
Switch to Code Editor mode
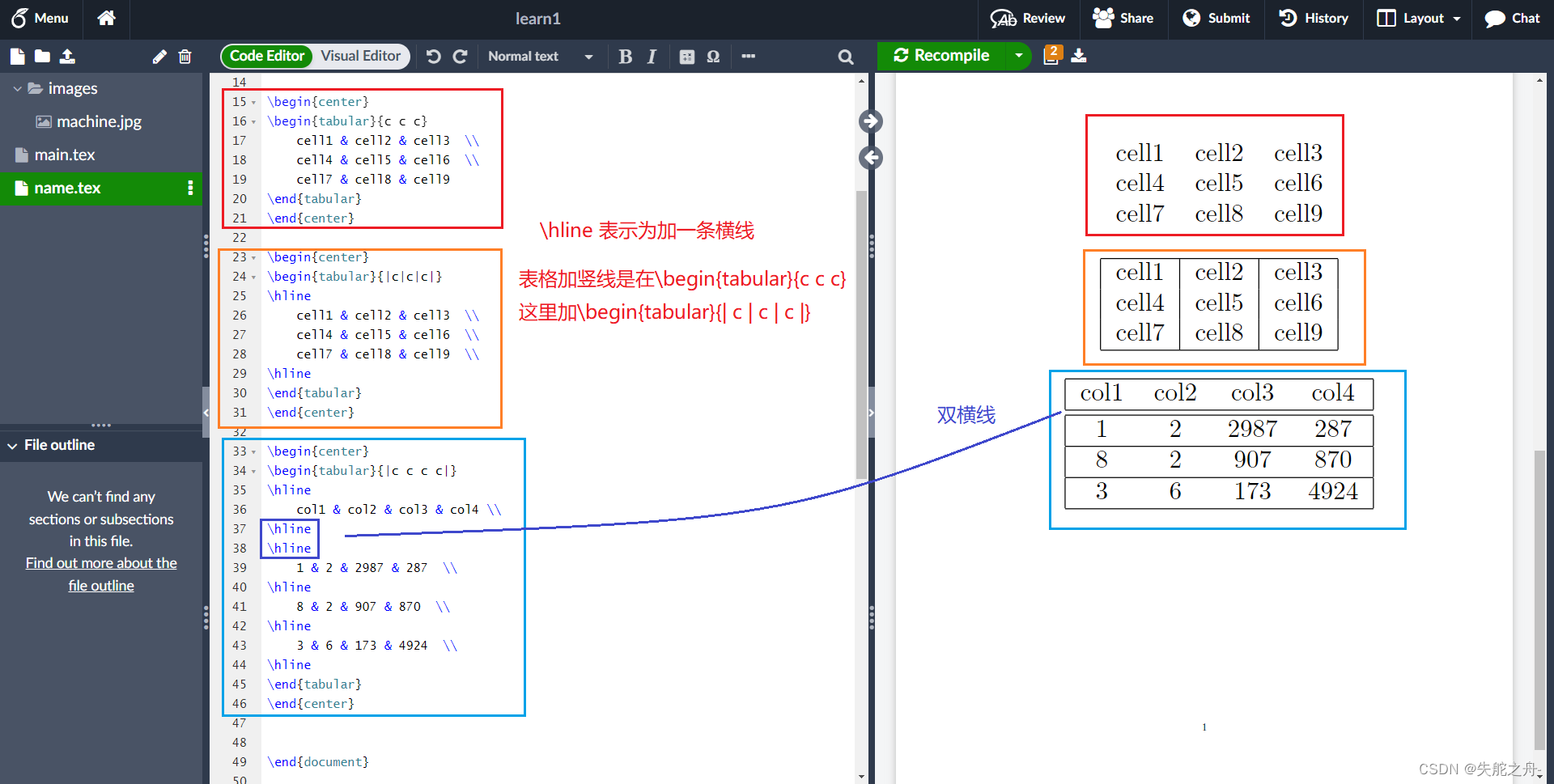click(x=266, y=56)
